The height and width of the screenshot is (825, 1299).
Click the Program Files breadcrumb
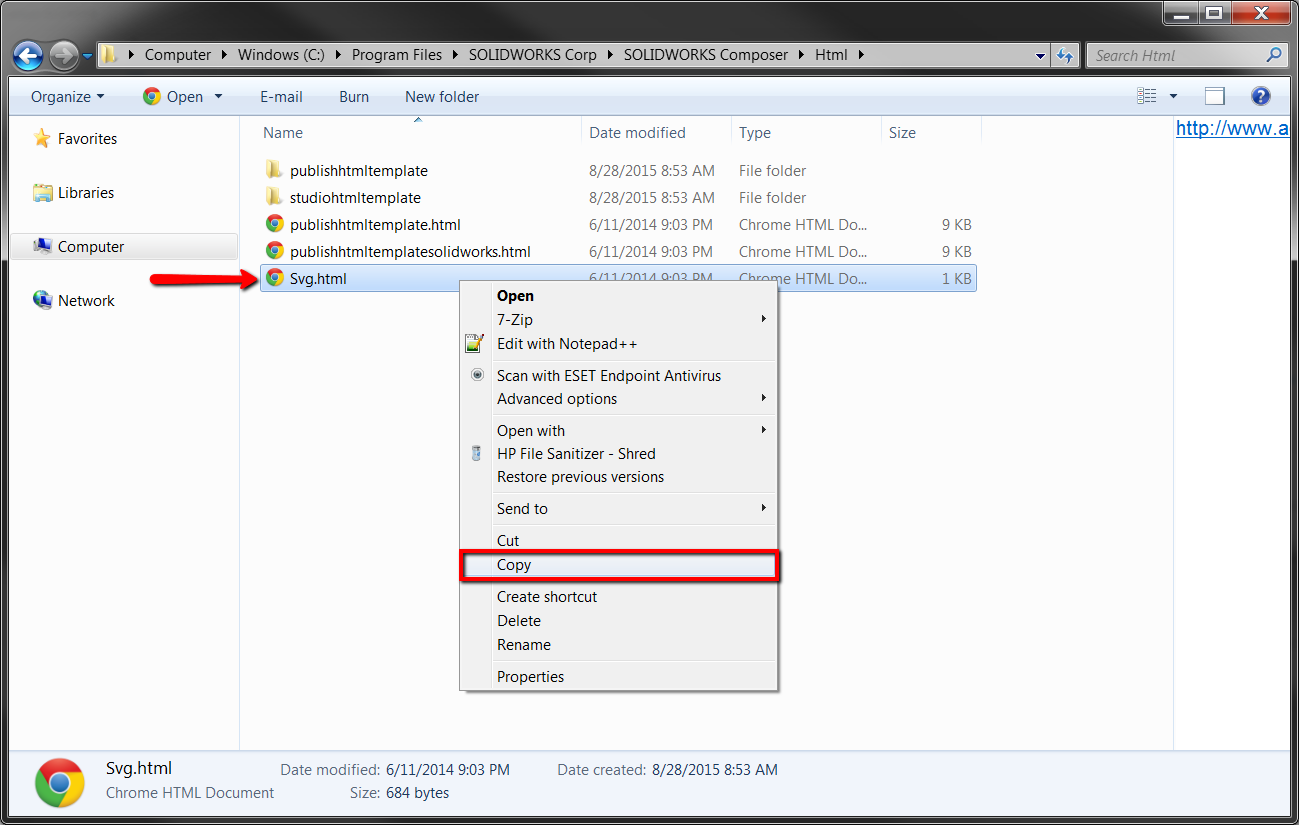point(397,55)
